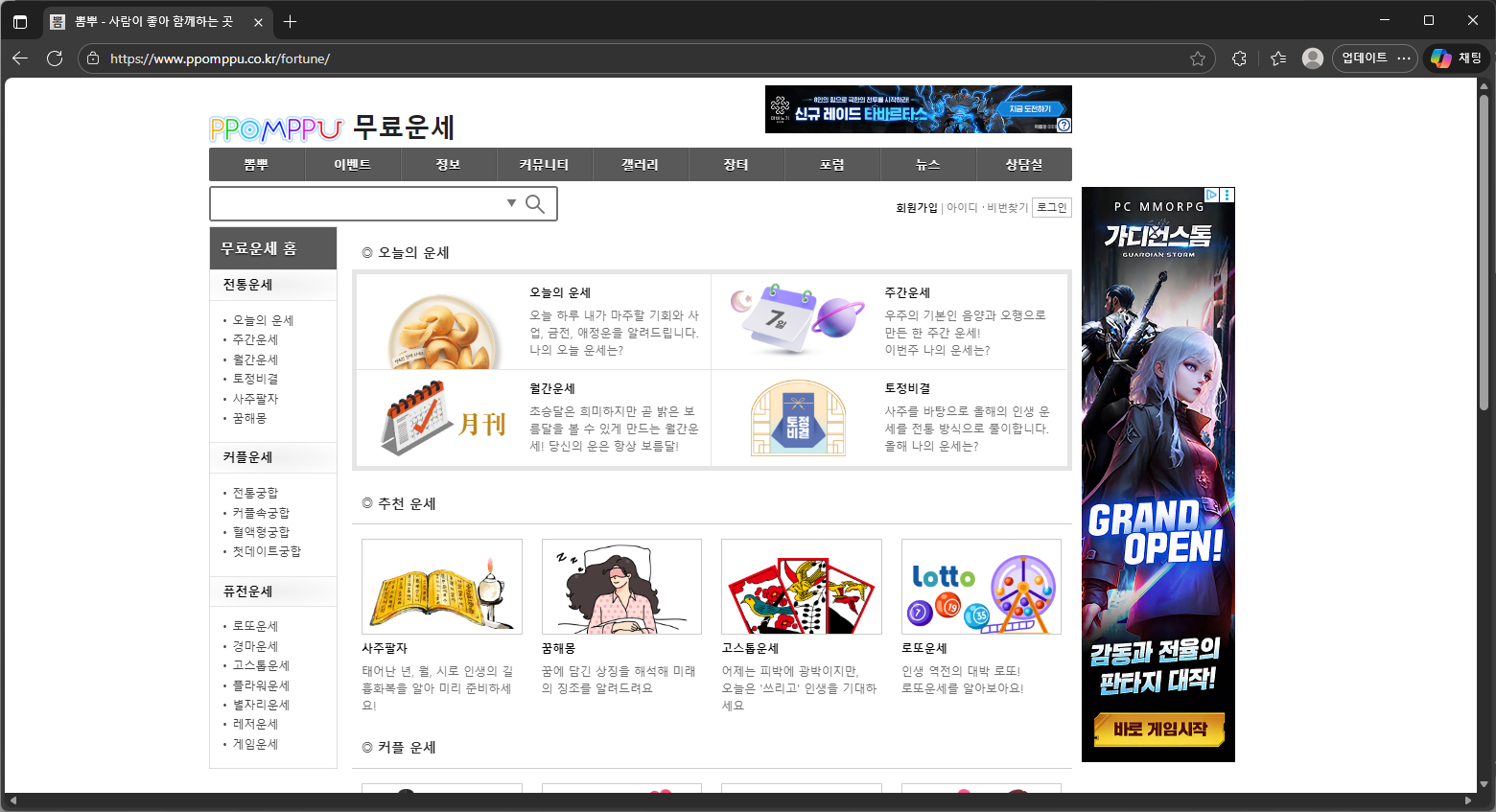Add page to favorites via star icon
The width and height of the screenshot is (1496, 812).
(1196, 58)
